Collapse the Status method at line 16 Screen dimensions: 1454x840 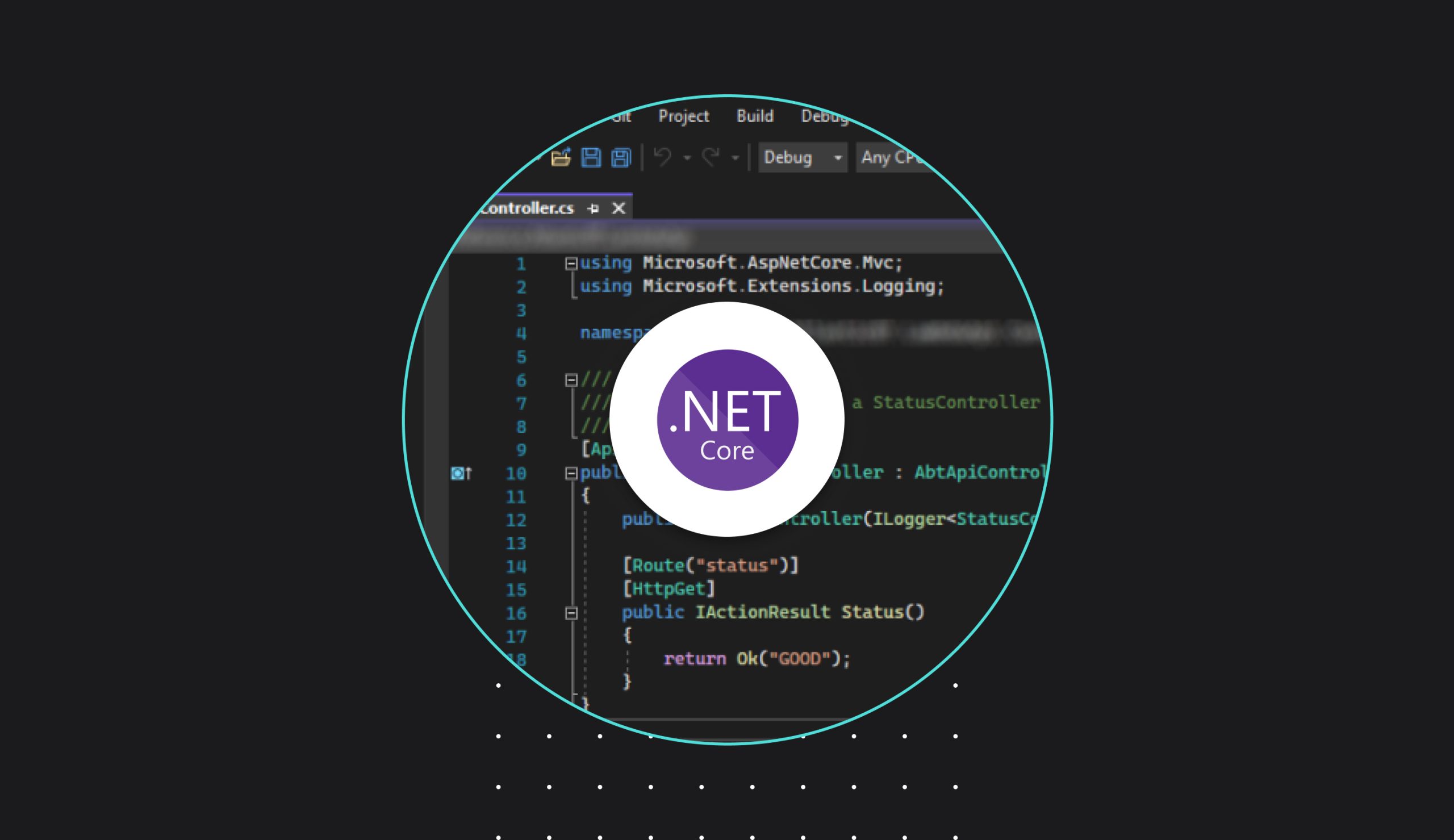pyautogui.click(x=571, y=613)
